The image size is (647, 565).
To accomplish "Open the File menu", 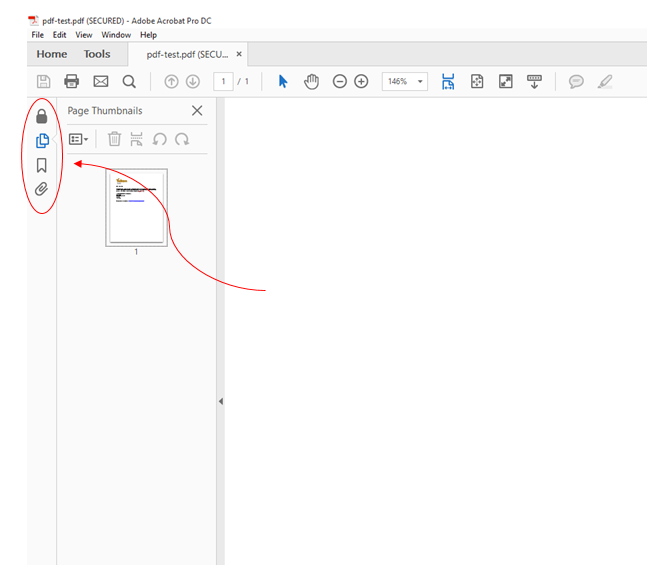I will click(38, 35).
